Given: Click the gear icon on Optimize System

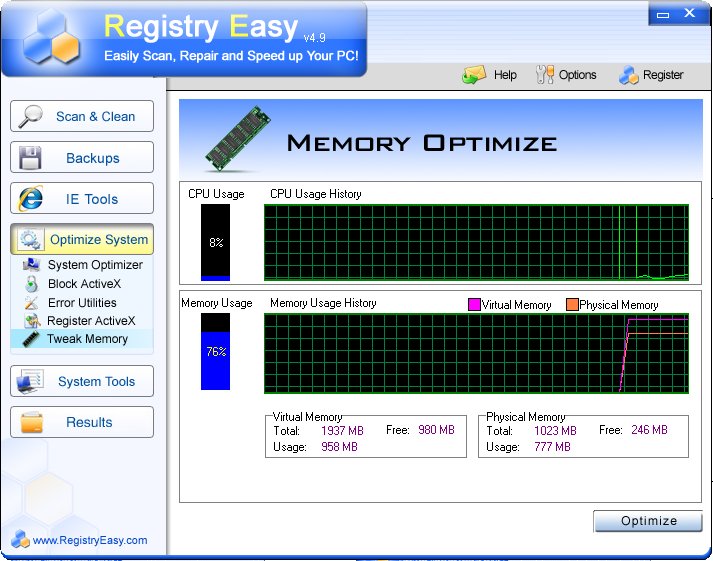Looking at the screenshot, I should coord(30,239).
